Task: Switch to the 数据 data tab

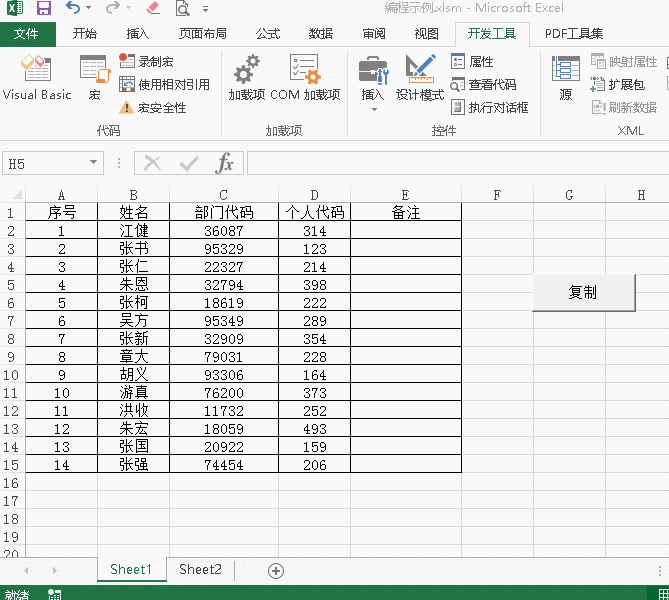Action: click(321, 34)
